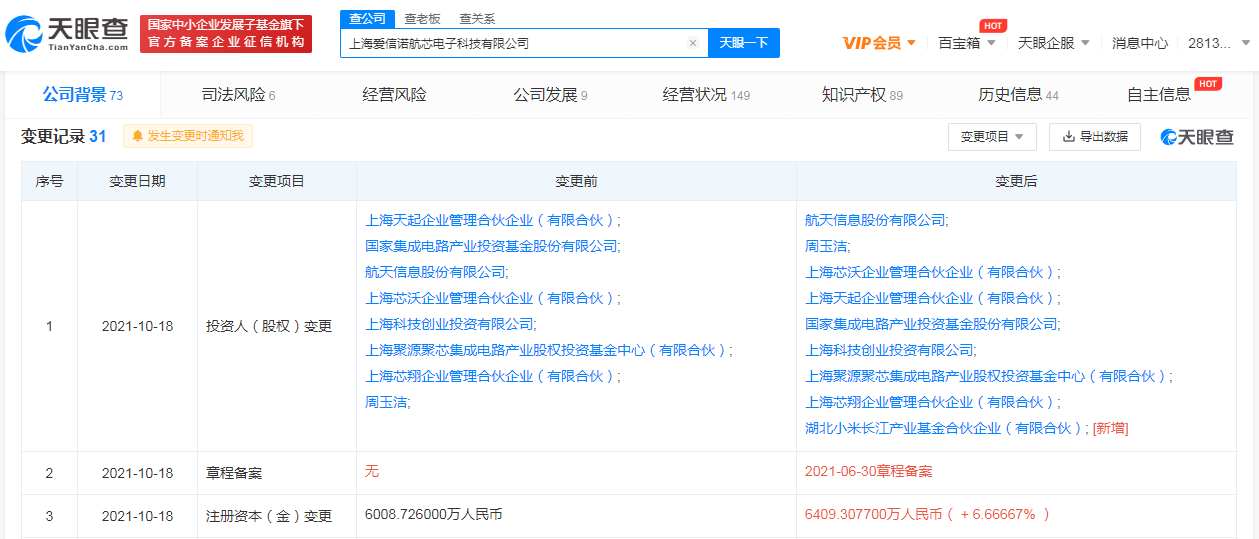1259x539 pixels.
Task: Open 航天信息股份有限公司 link in 变更后 column
Action: click(876, 220)
